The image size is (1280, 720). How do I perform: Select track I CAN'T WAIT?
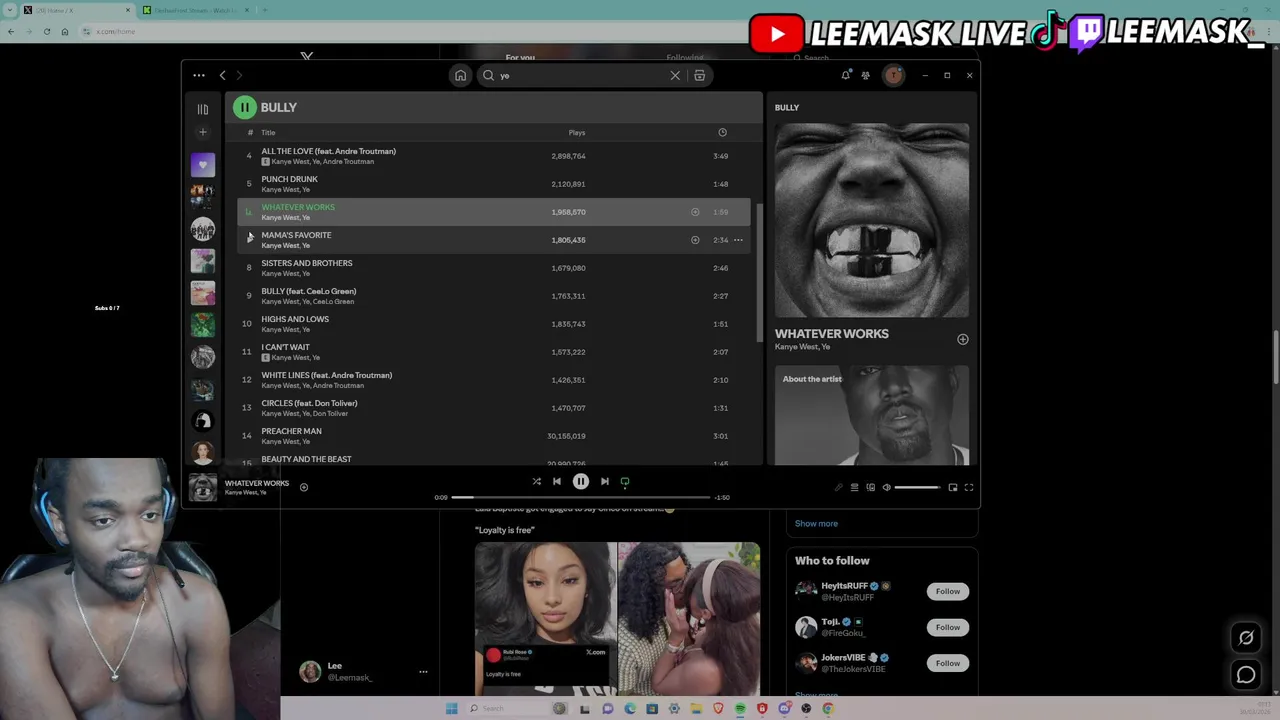tap(494, 352)
